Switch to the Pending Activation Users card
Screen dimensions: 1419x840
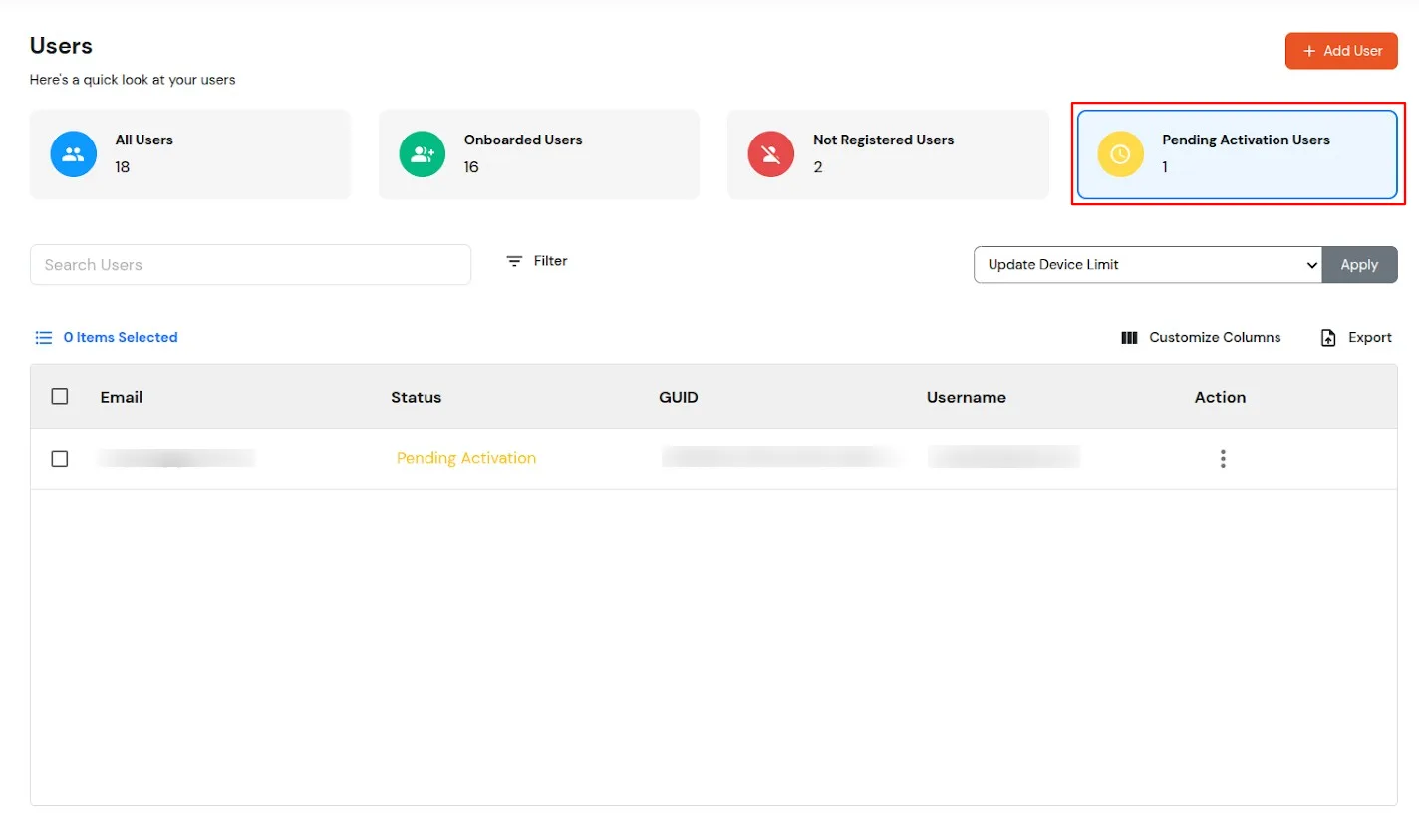click(1238, 154)
